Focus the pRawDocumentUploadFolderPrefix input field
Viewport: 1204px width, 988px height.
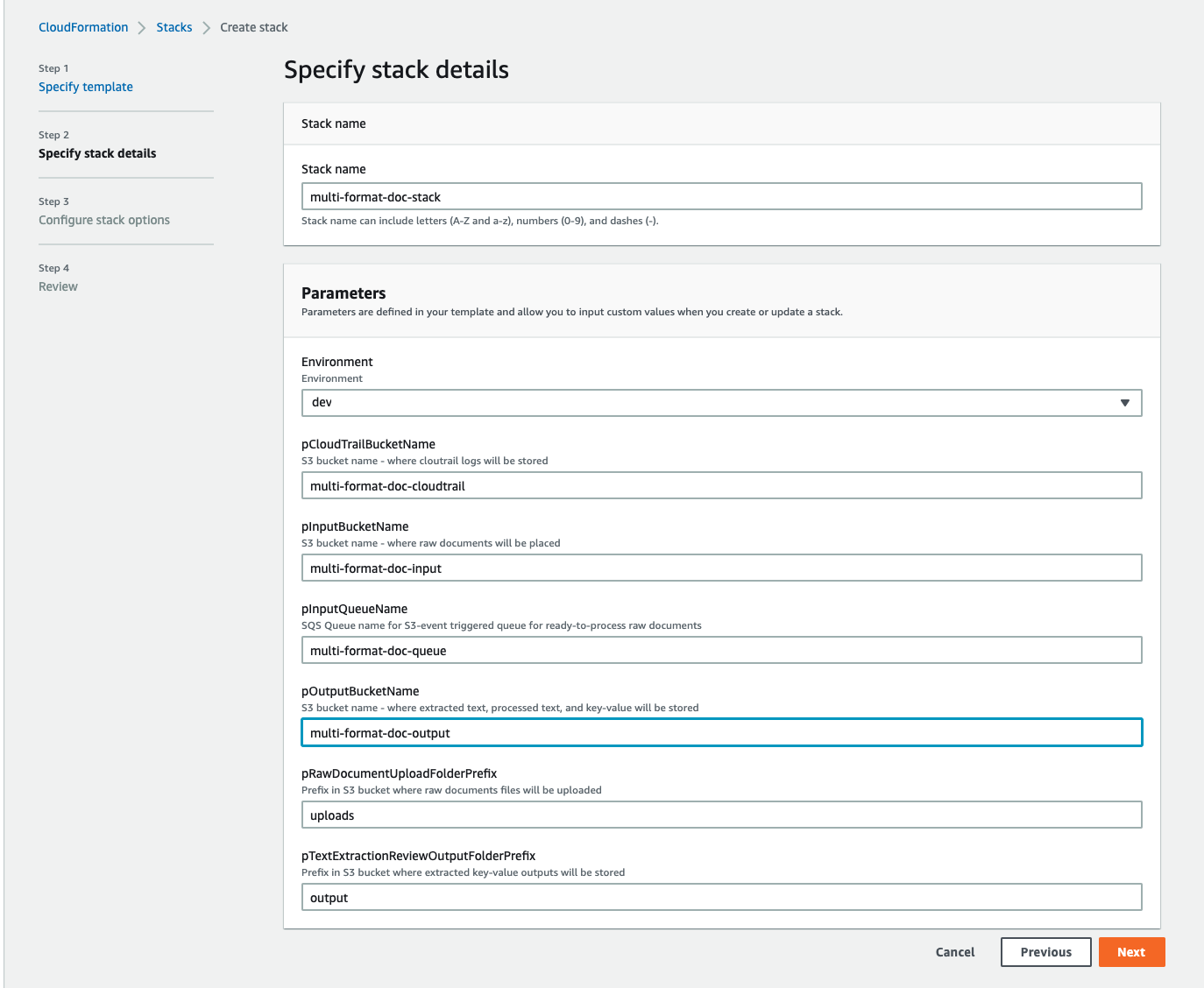[x=721, y=815]
